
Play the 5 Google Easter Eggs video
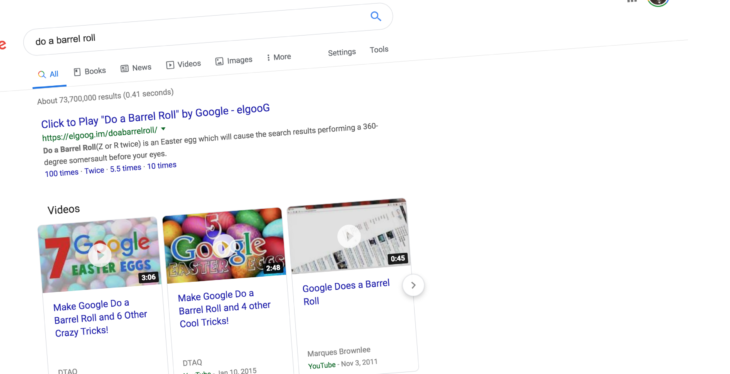click(224, 245)
